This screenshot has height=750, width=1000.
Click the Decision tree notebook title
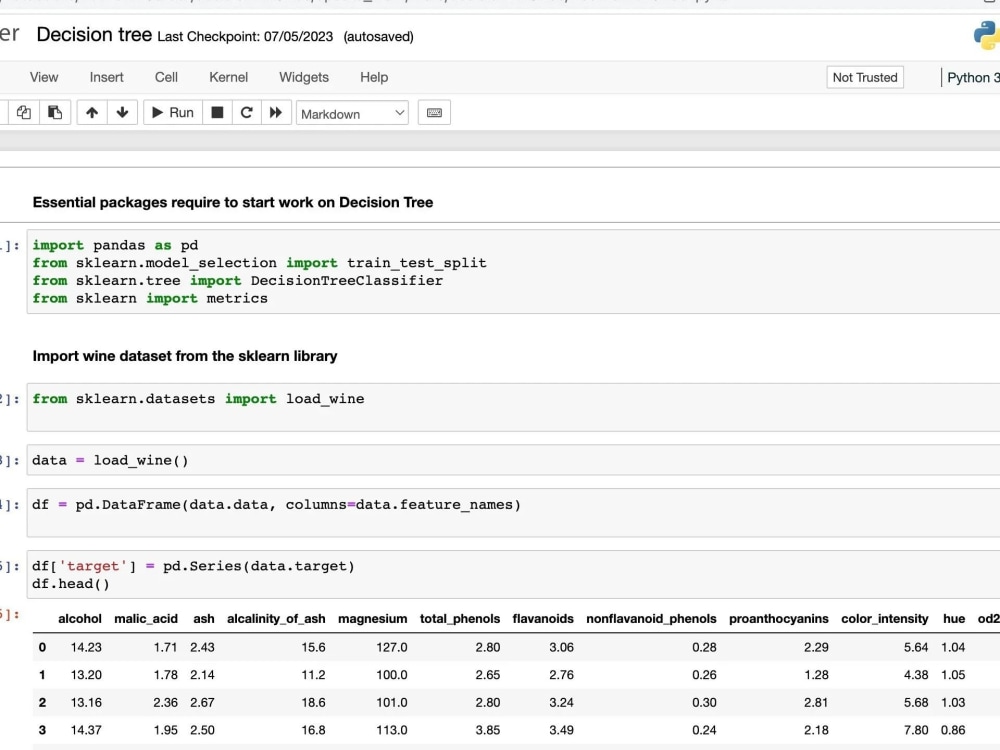pyautogui.click(x=94, y=34)
